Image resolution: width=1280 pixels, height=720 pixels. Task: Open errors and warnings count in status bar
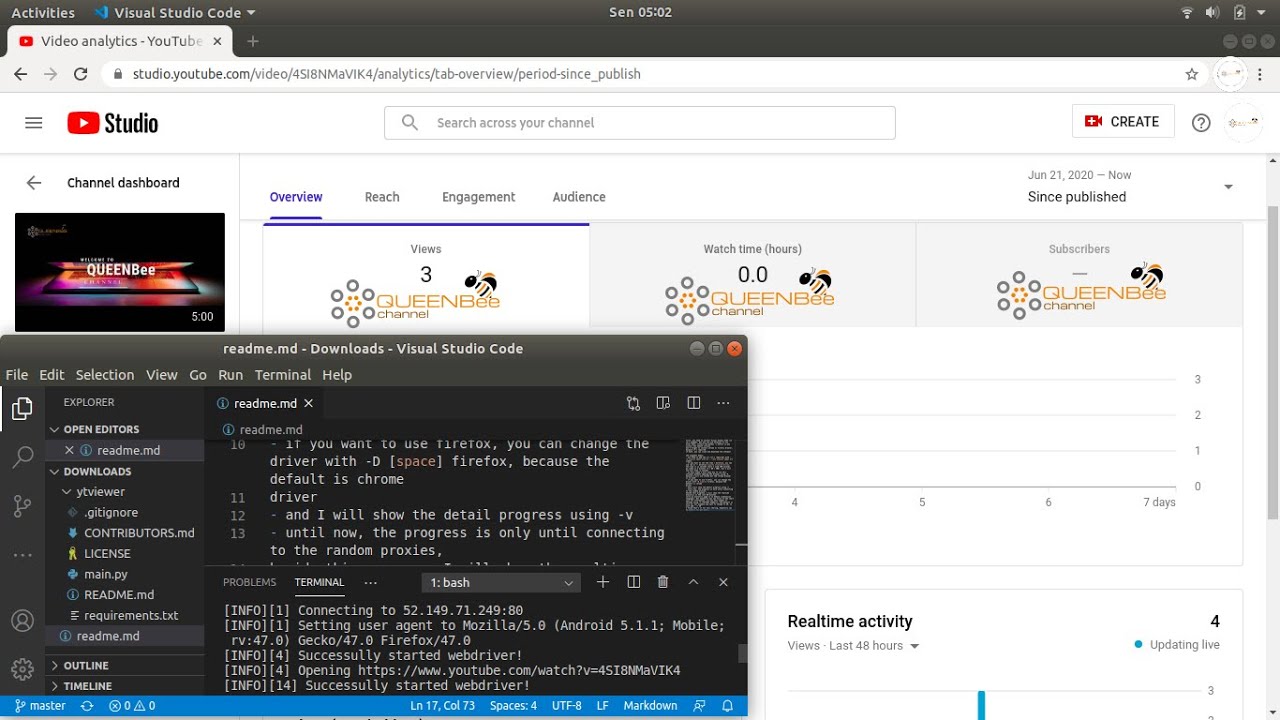click(132, 705)
